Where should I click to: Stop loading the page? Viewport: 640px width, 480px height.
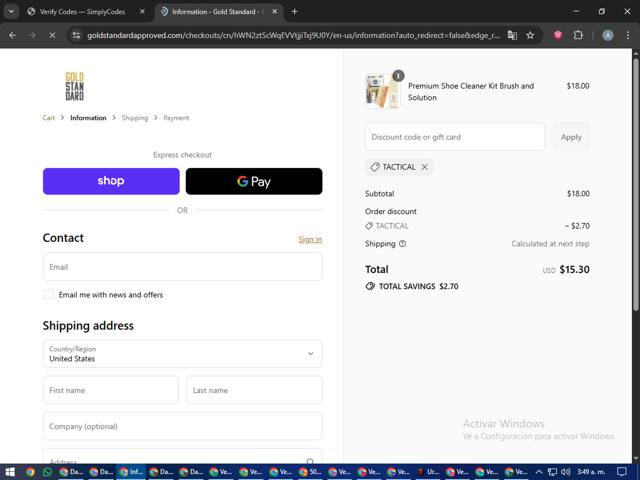click(52, 36)
